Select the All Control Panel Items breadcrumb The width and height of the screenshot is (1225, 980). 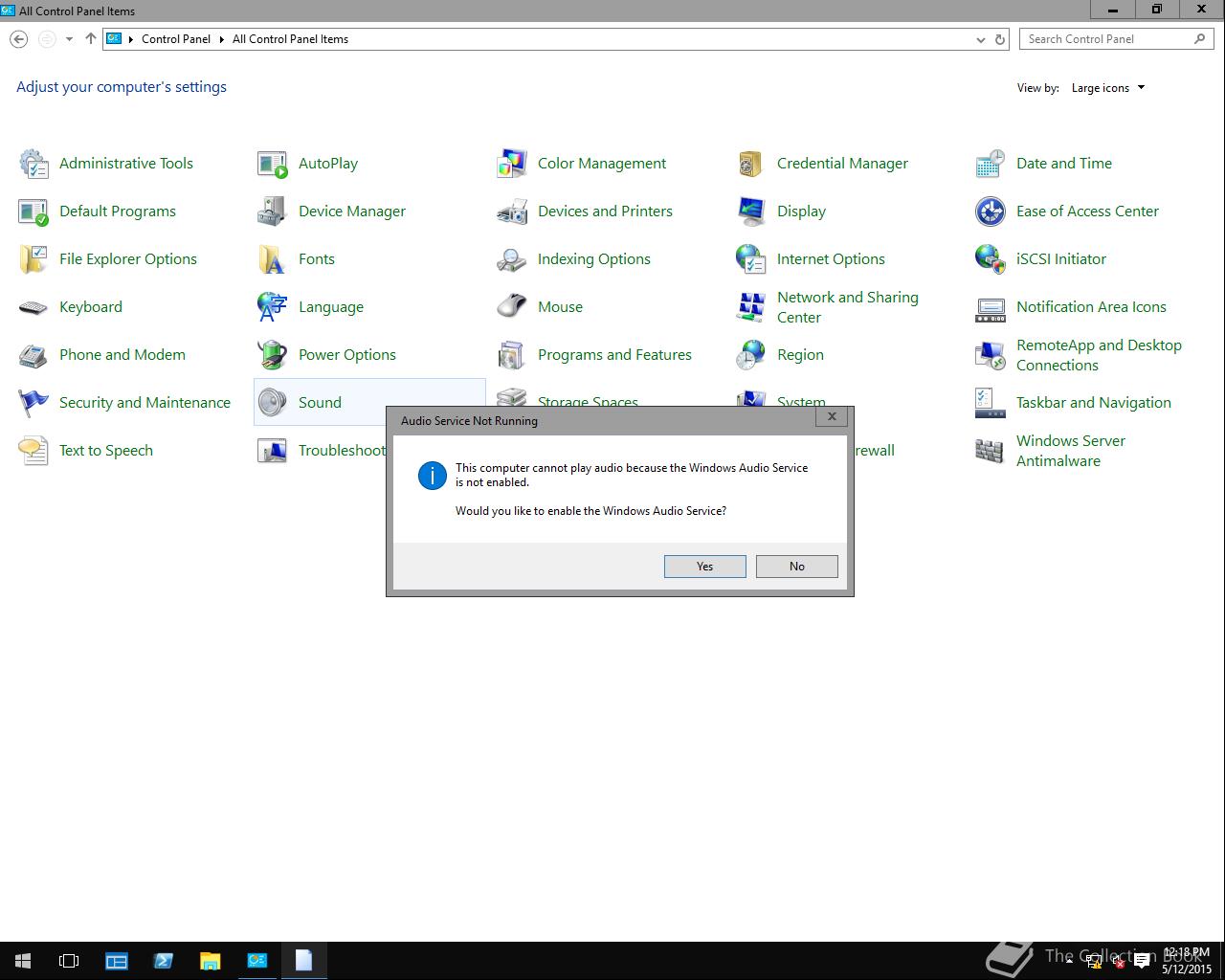(x=290, y=39)
